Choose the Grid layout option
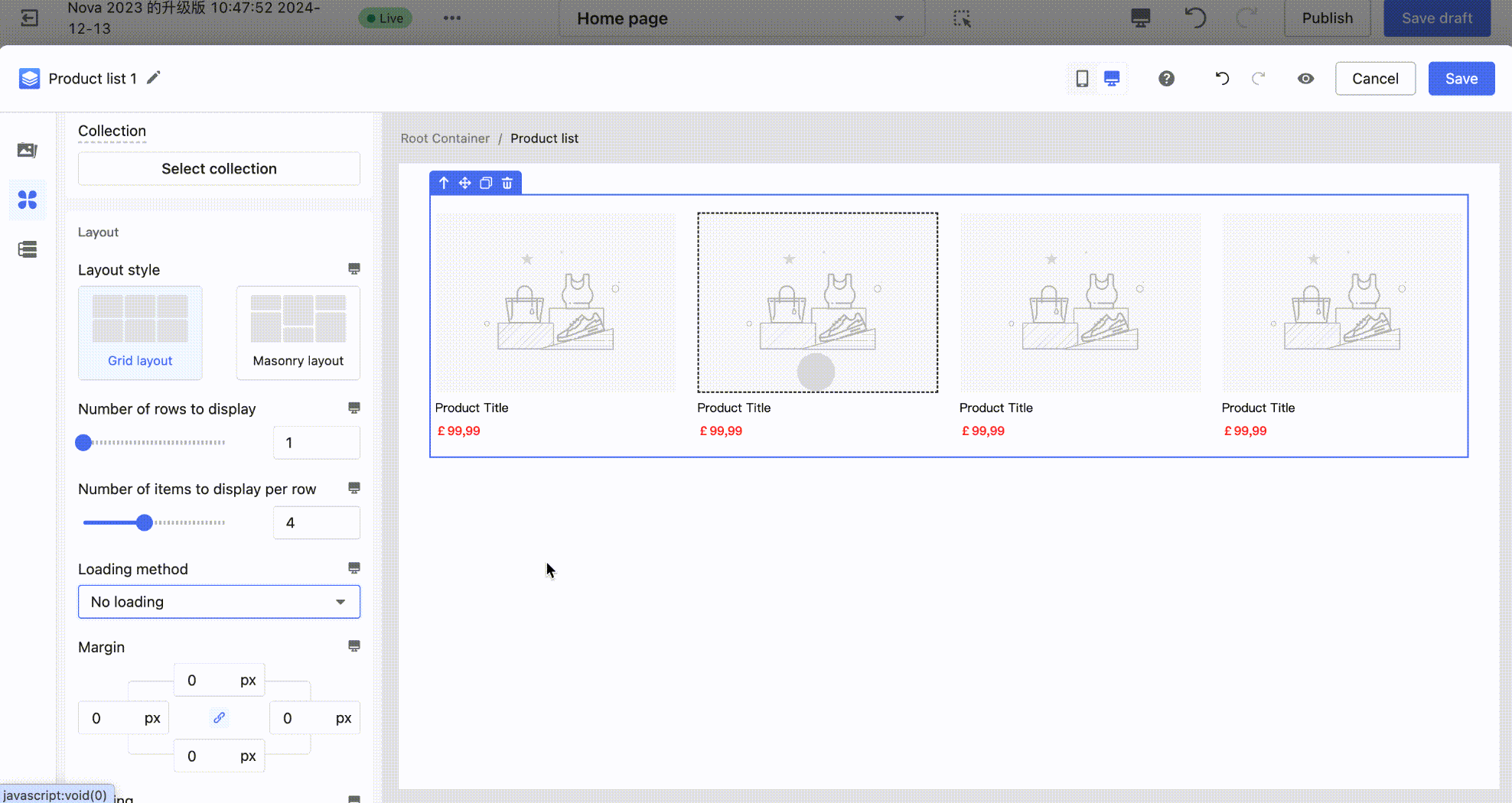 (140, 333)
